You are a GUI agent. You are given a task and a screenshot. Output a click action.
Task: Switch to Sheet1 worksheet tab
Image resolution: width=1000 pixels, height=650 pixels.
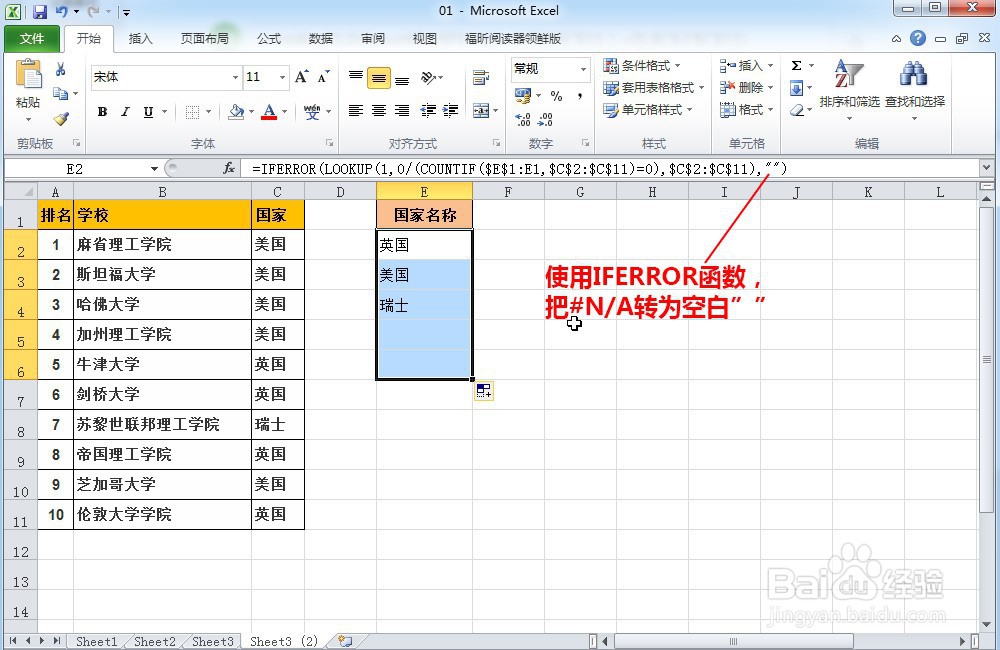point(96,641)
